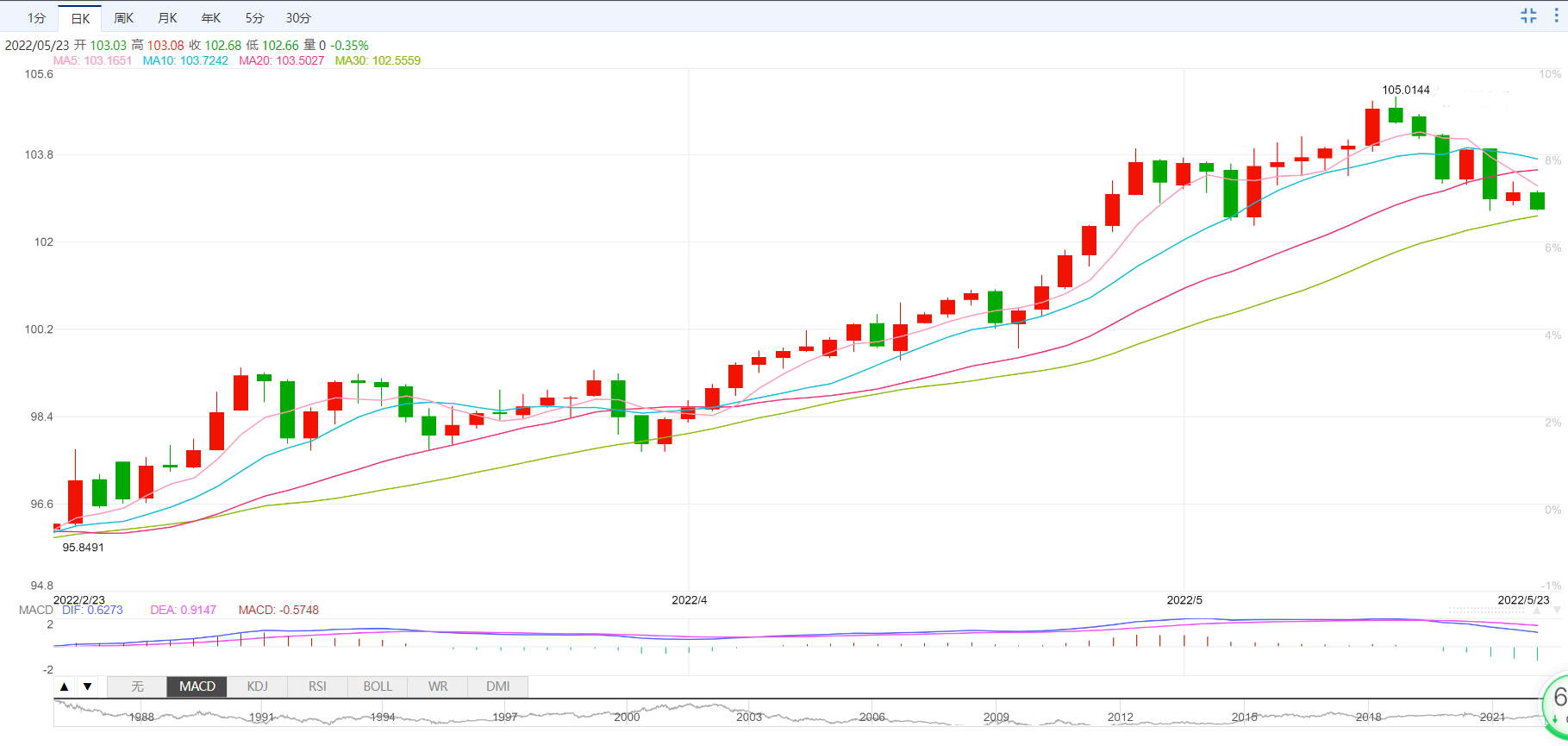Click the 100.2 price axis label
The width and height of the screenshot is (1568, 746).
(39, 329)
